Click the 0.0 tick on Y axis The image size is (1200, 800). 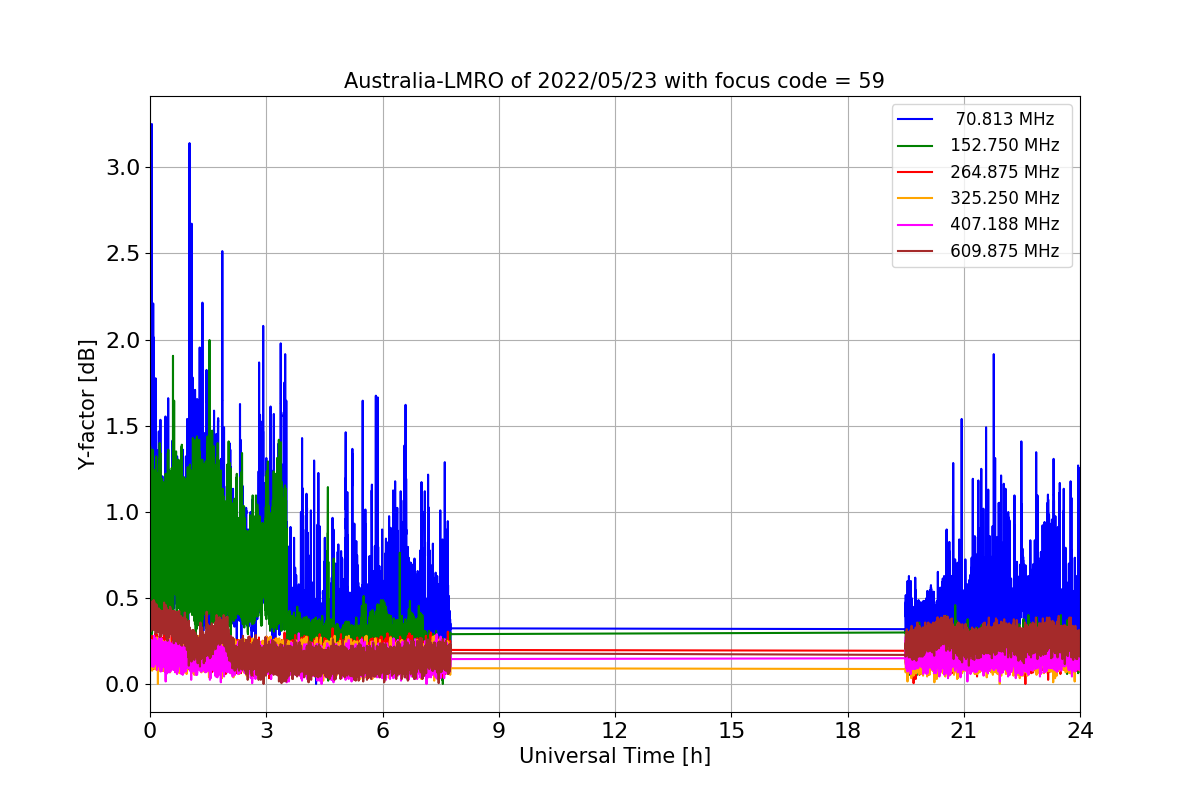123,685
